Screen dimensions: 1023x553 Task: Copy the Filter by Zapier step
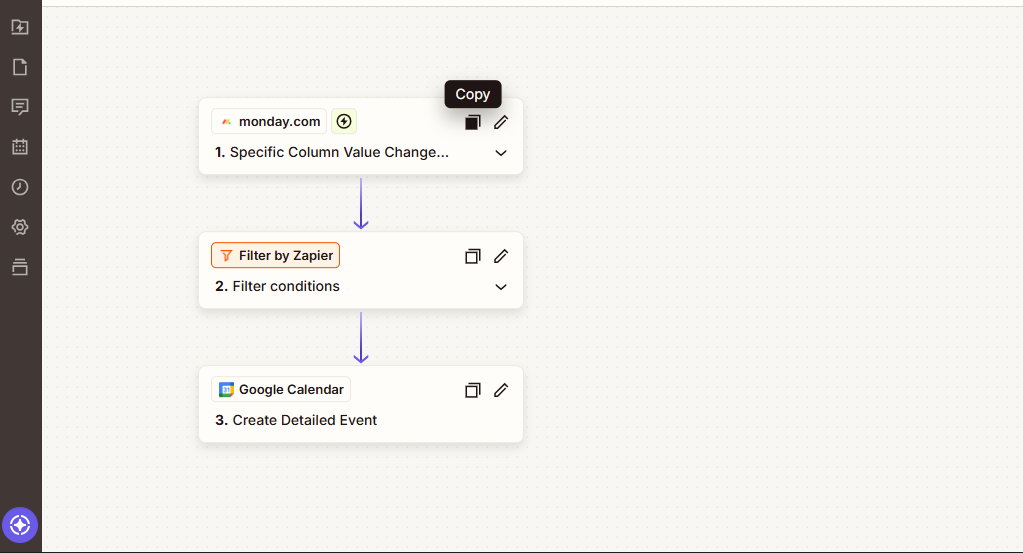pos(473,256)
